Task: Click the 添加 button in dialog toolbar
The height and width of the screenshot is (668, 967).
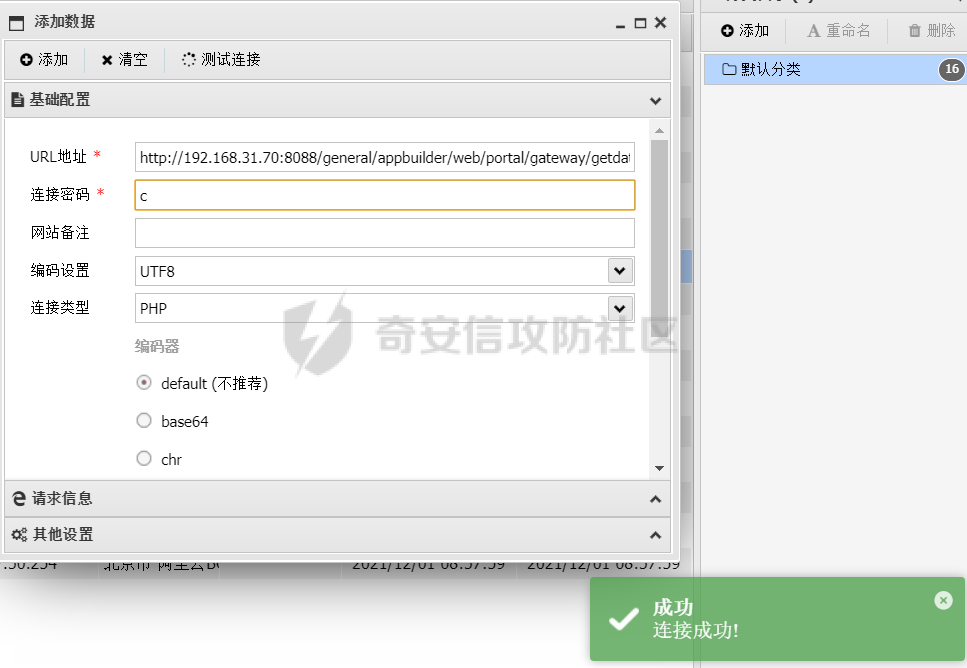Action: 44,59
